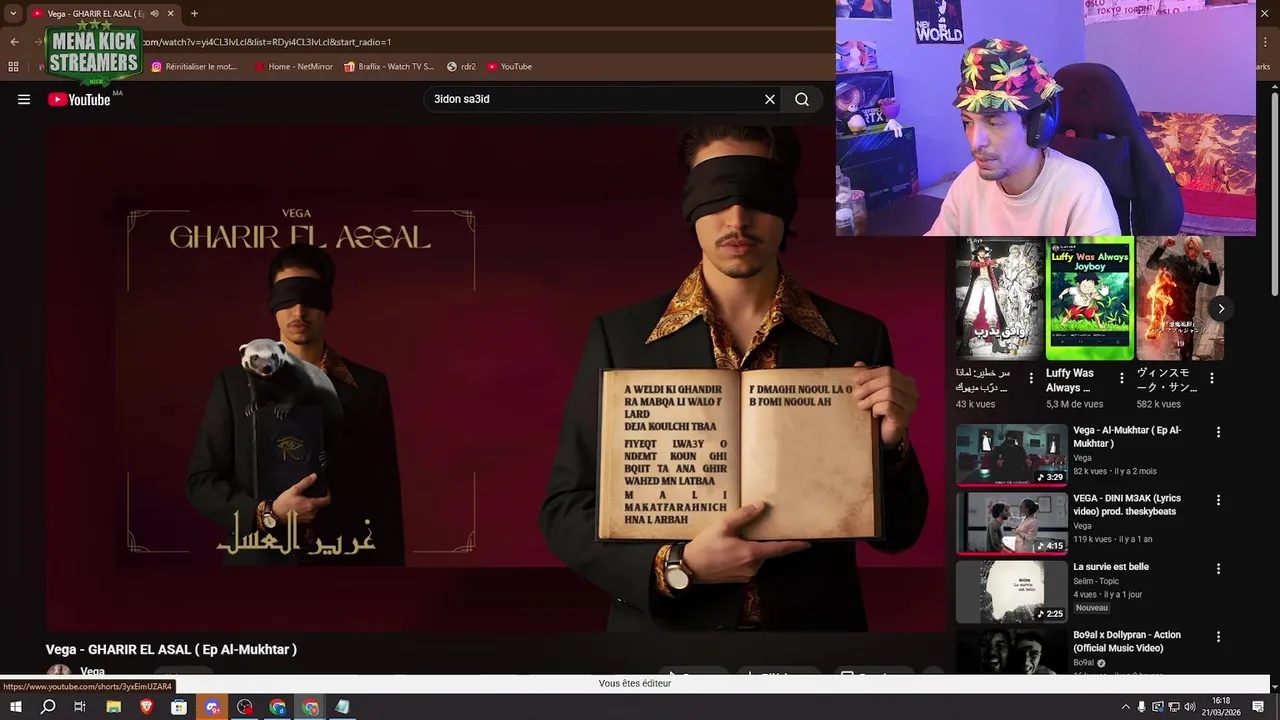Mute the Vega tab via its speaker icon
Image resolution: width=1280 pixels, height=720 pixels.
[155, 13]
